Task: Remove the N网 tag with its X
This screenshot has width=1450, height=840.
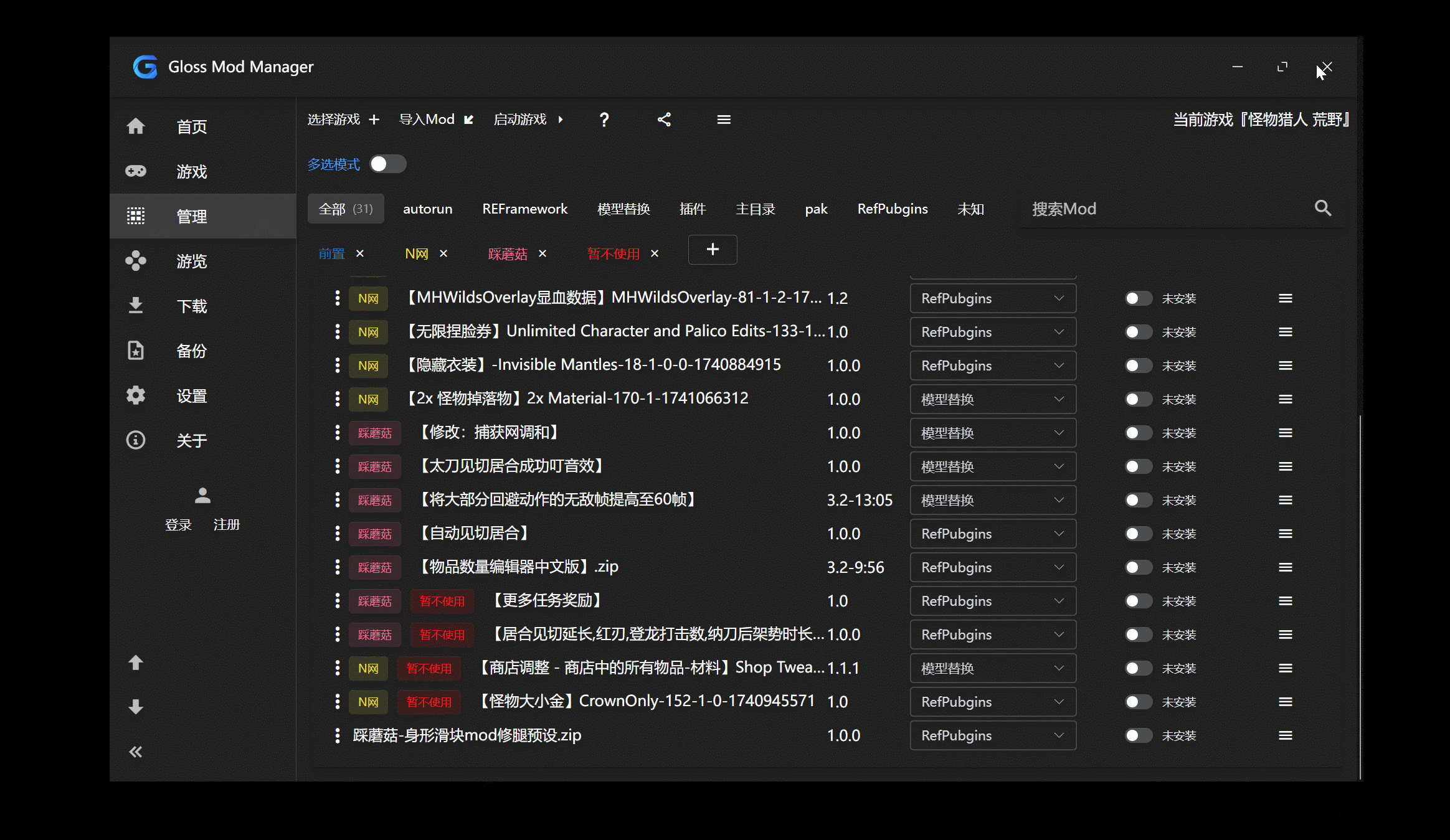Action: coord(443,253)
